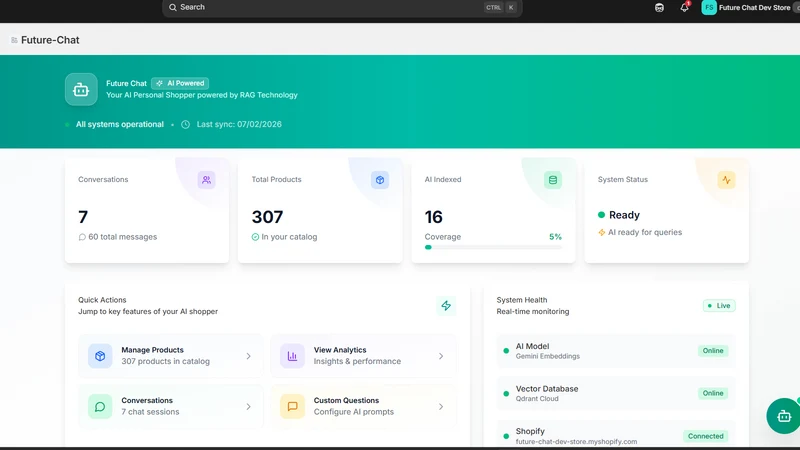Click the AI Indexed database icon
Screen dimensions: 800x450
[x=553, y=180]
